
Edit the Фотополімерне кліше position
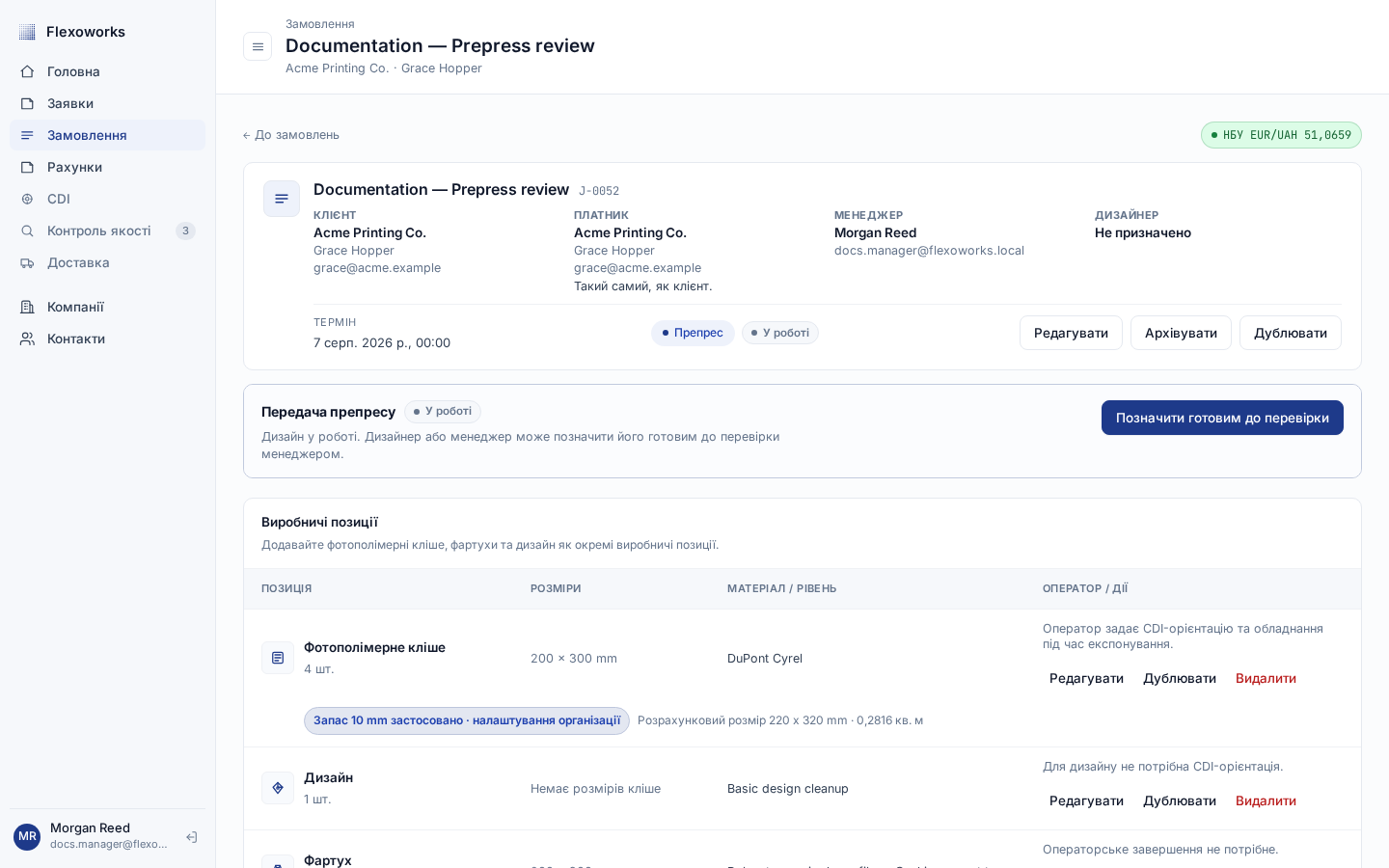click(1086, 678)
